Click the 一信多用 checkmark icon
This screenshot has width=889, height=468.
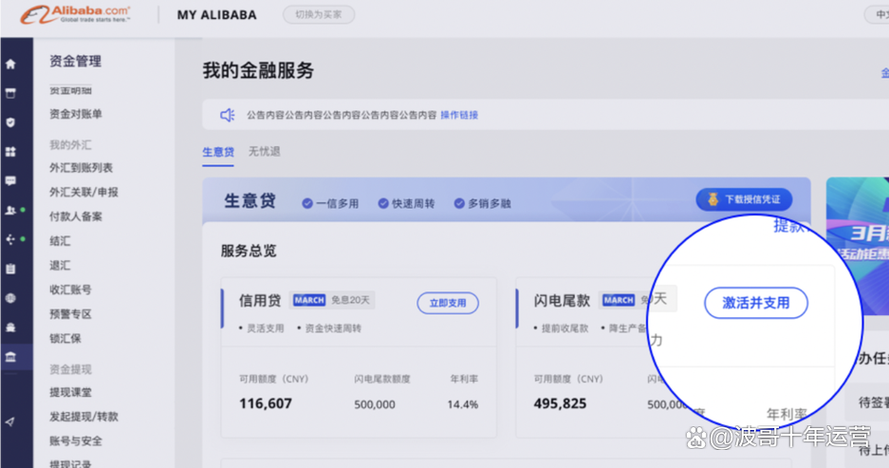pos(307,204)
